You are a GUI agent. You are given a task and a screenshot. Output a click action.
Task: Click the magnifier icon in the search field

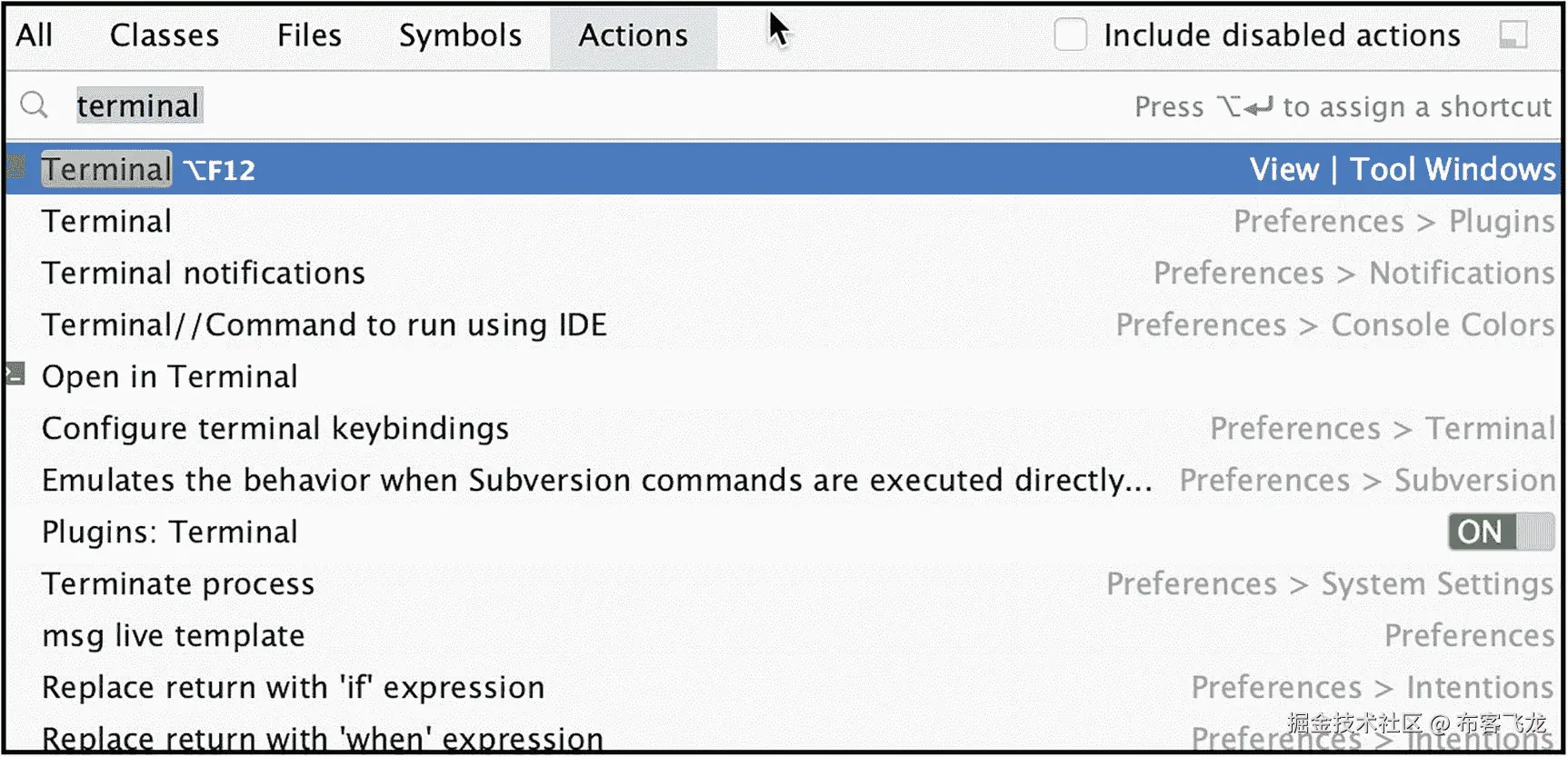[x=34, y=105]
